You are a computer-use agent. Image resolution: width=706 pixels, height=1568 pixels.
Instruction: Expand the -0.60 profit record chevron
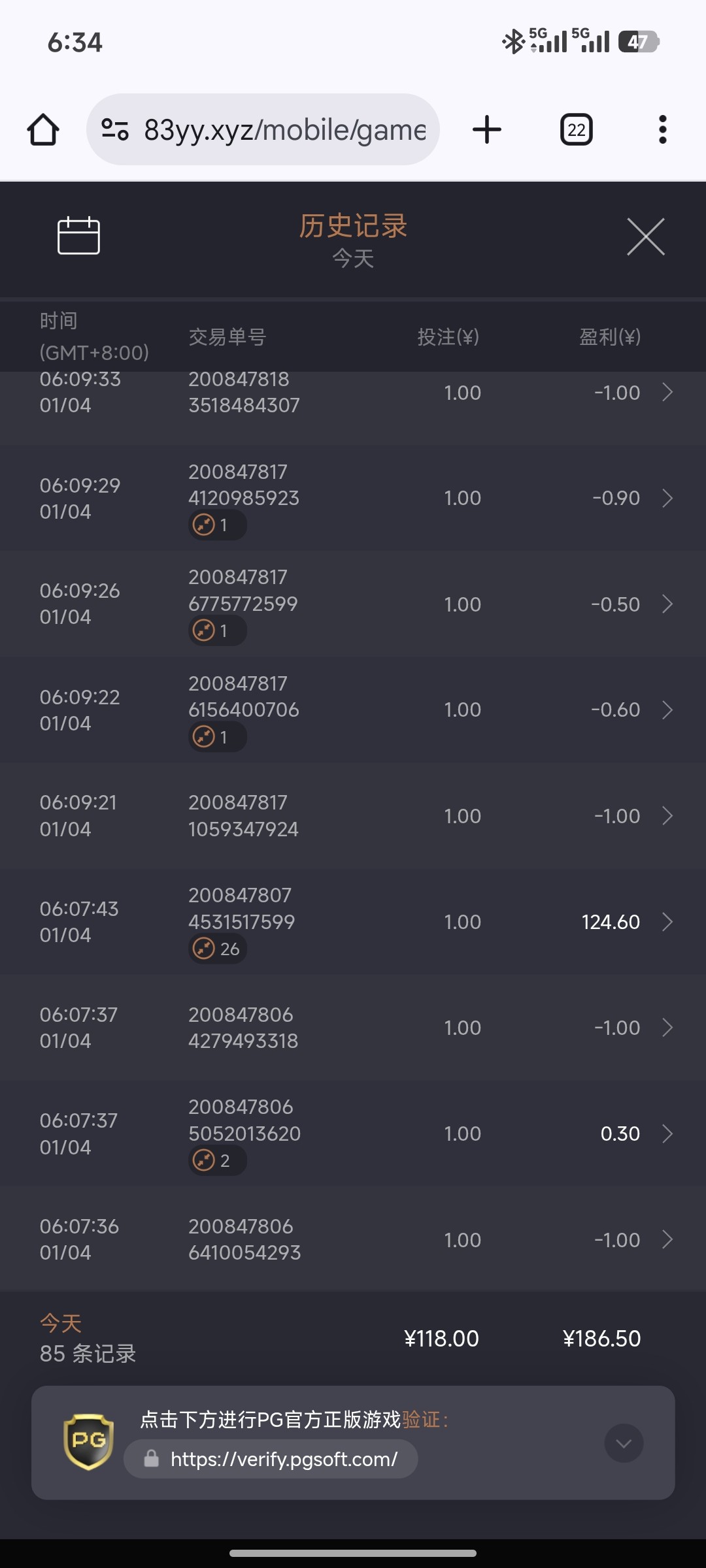(x=667, y=710)
